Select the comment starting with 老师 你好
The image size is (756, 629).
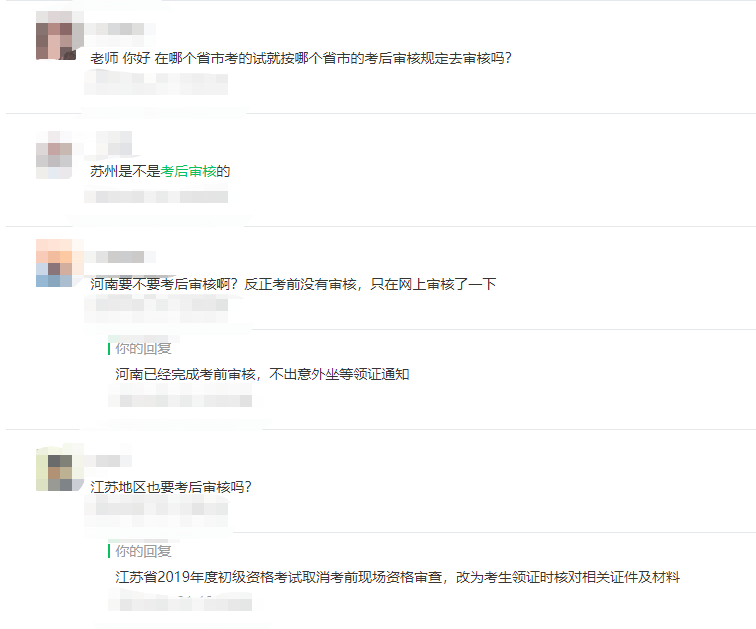coord(301,58)
